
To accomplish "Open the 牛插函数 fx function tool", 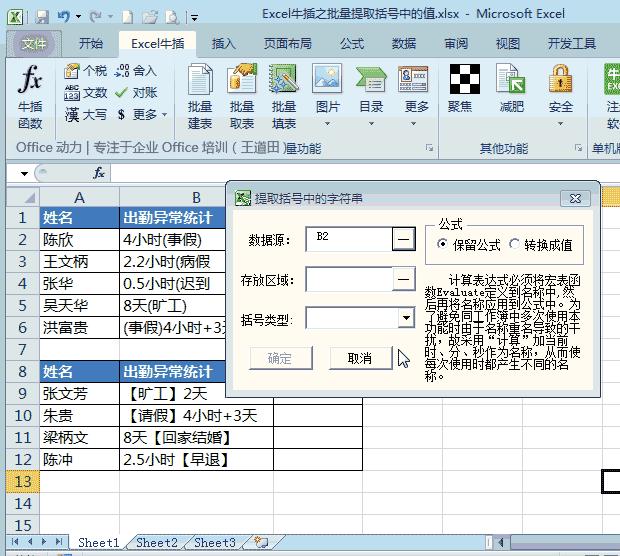I will pyautogui.click(x=30, y=97).
